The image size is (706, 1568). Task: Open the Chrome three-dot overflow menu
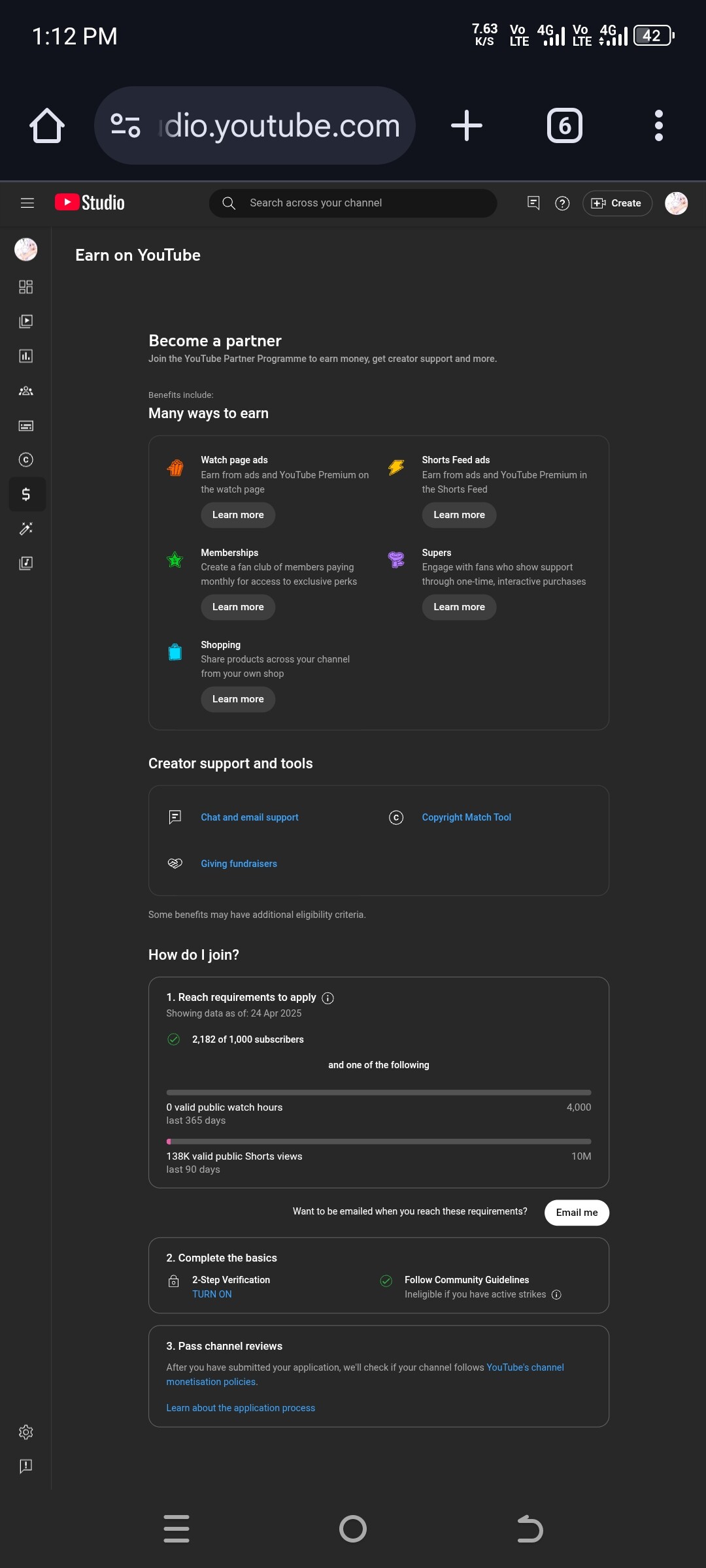coord(658,125)
